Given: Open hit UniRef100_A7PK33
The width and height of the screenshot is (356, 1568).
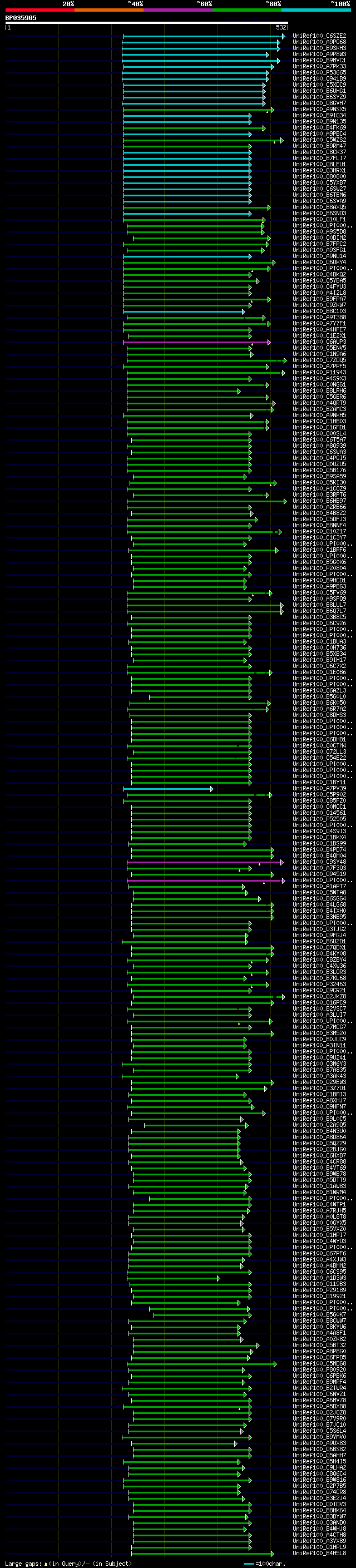Looking at the screenshot, I should [319, 66].
